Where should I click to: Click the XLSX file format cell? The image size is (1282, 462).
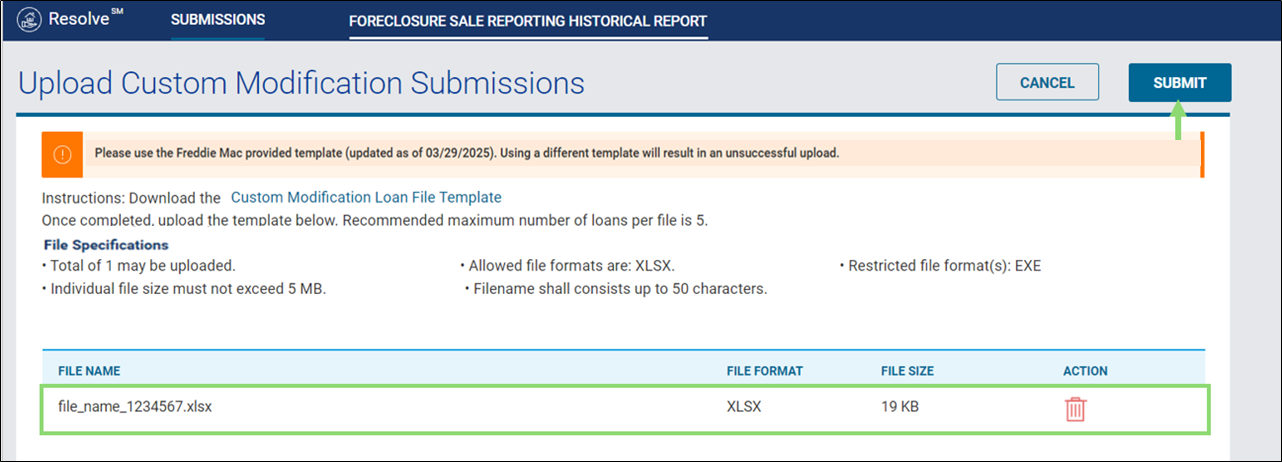[745, 407]
